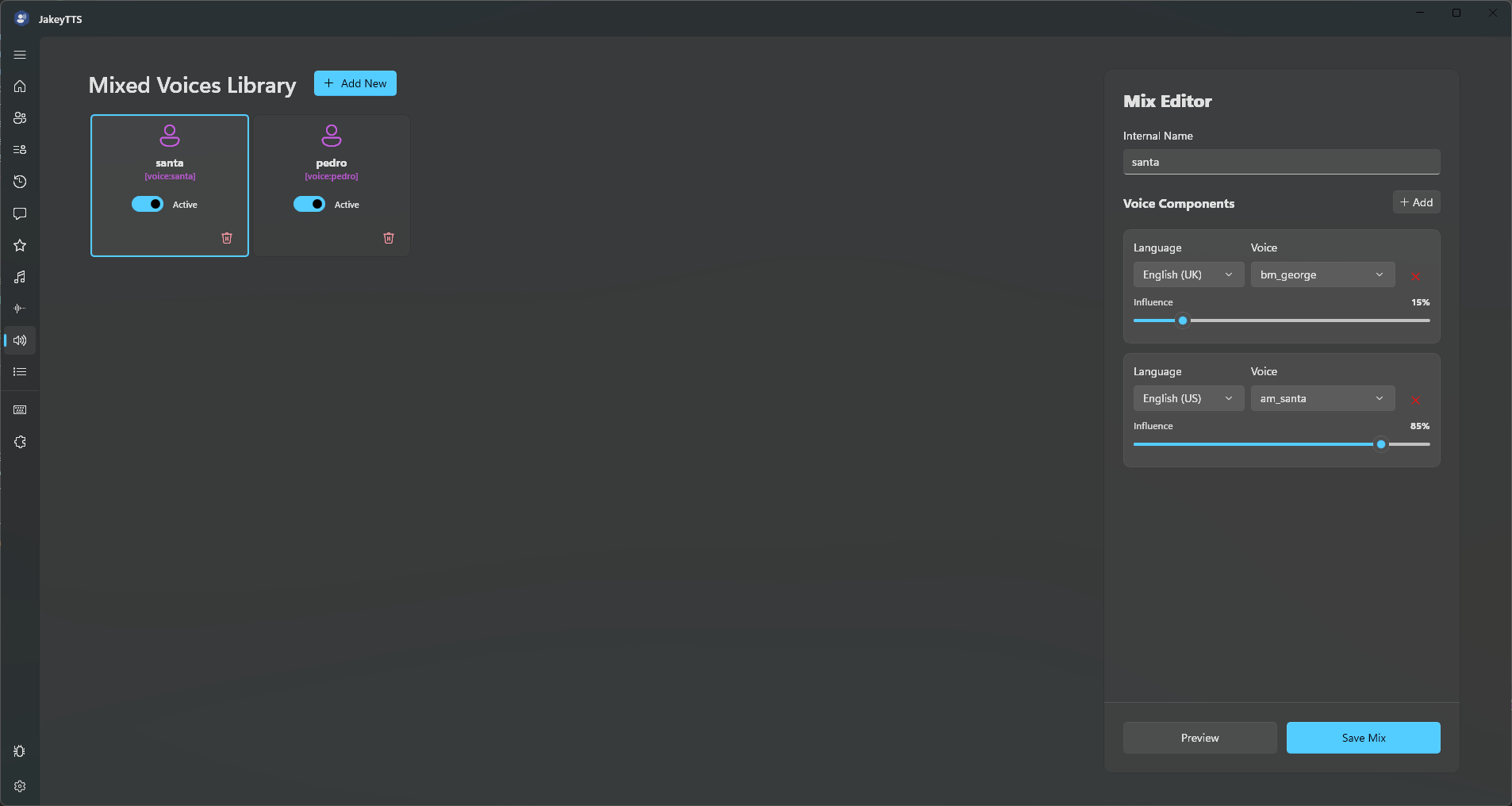Open the users/people sidebar icon
Screen dimensions: 1512x806
pos(20,118)
